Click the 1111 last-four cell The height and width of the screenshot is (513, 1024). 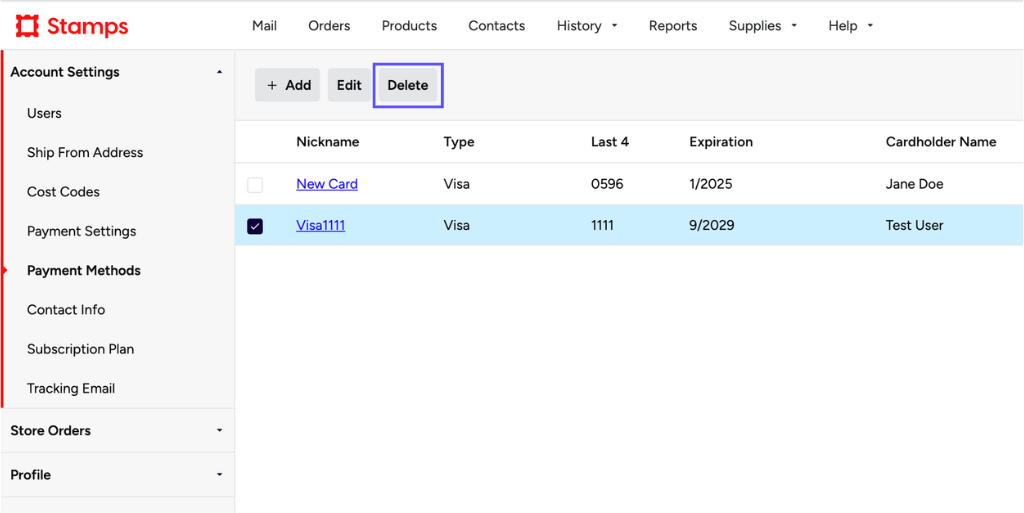tap(602, 225)
